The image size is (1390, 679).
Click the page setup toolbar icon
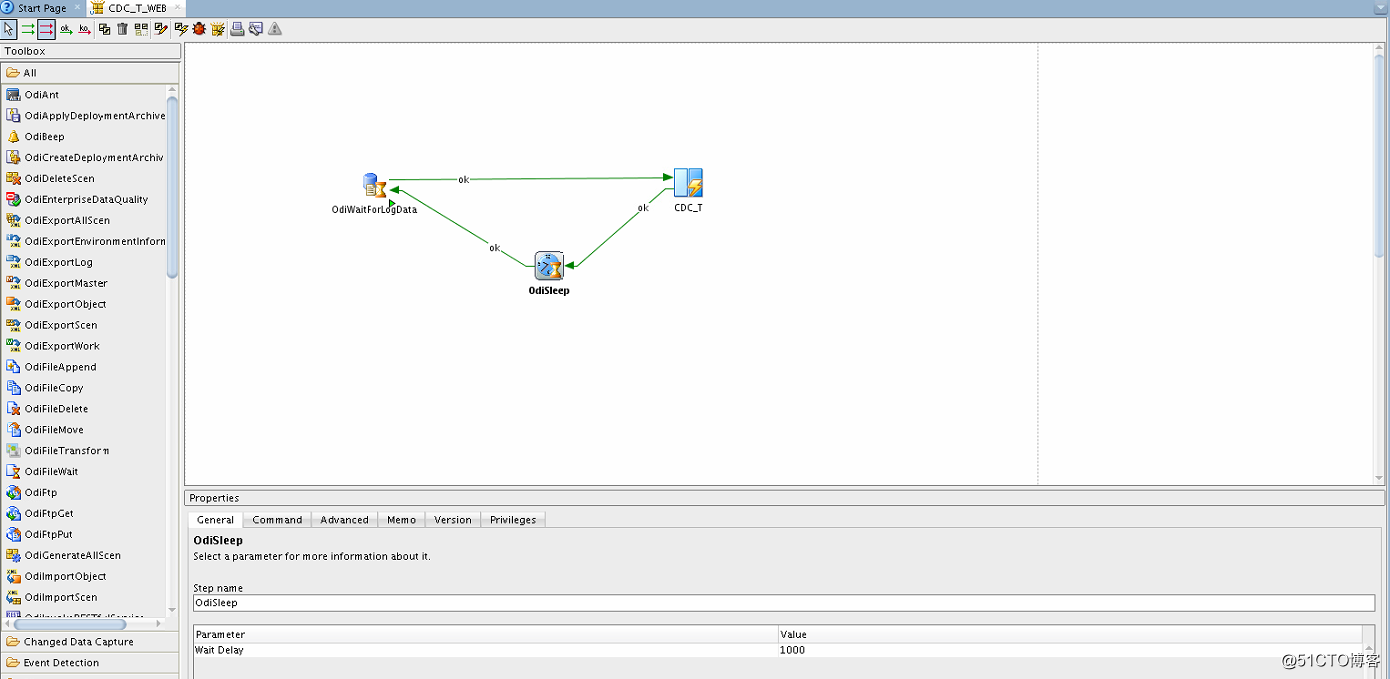[255, 29]
